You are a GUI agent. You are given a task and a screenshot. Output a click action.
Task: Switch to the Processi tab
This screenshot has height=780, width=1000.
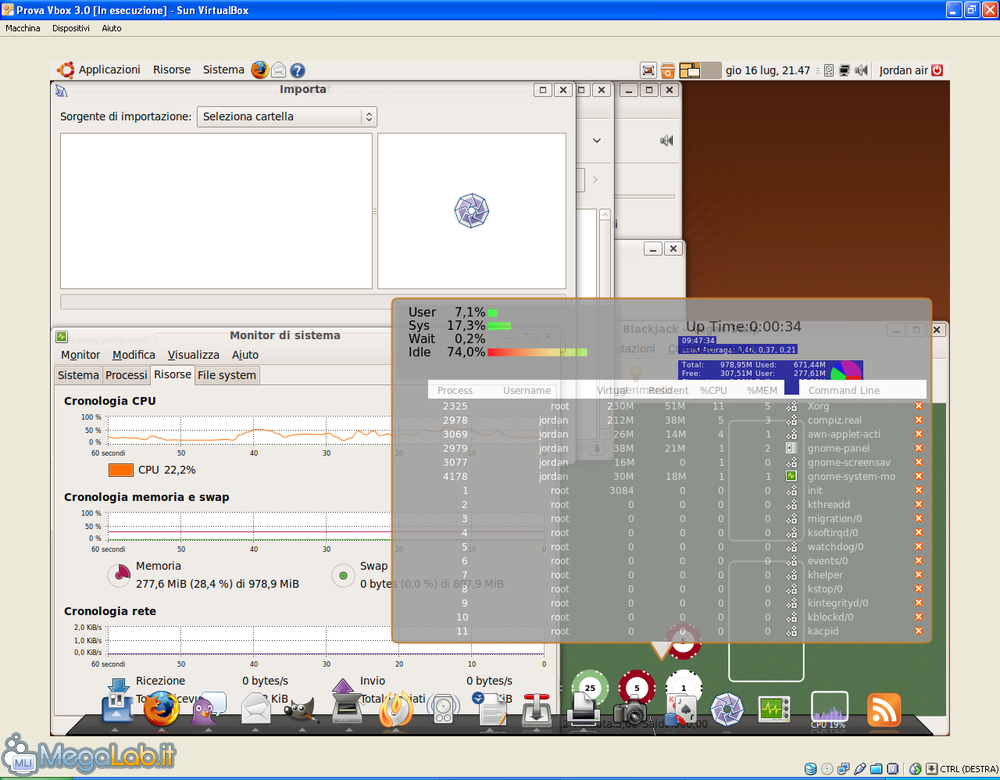tap(126, 375)
